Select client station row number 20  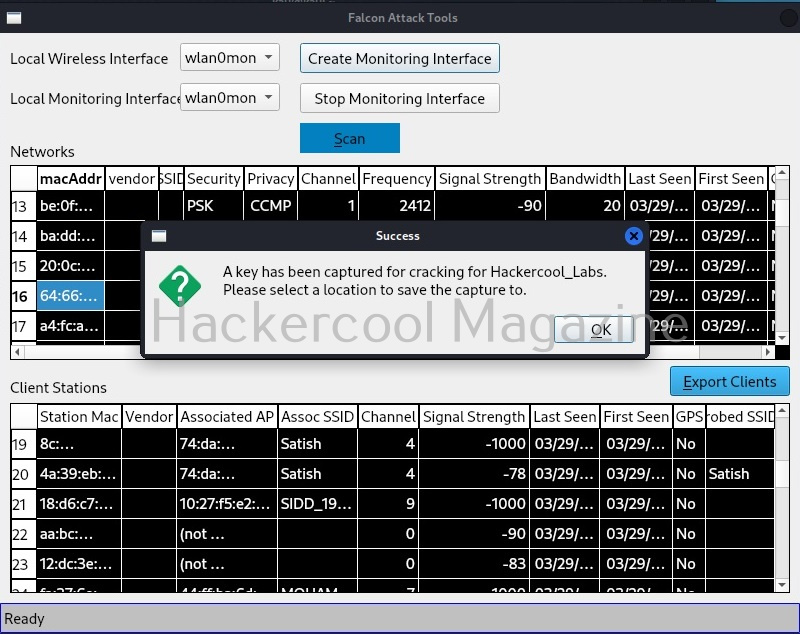pyautogui.click(x=23, y=474)
